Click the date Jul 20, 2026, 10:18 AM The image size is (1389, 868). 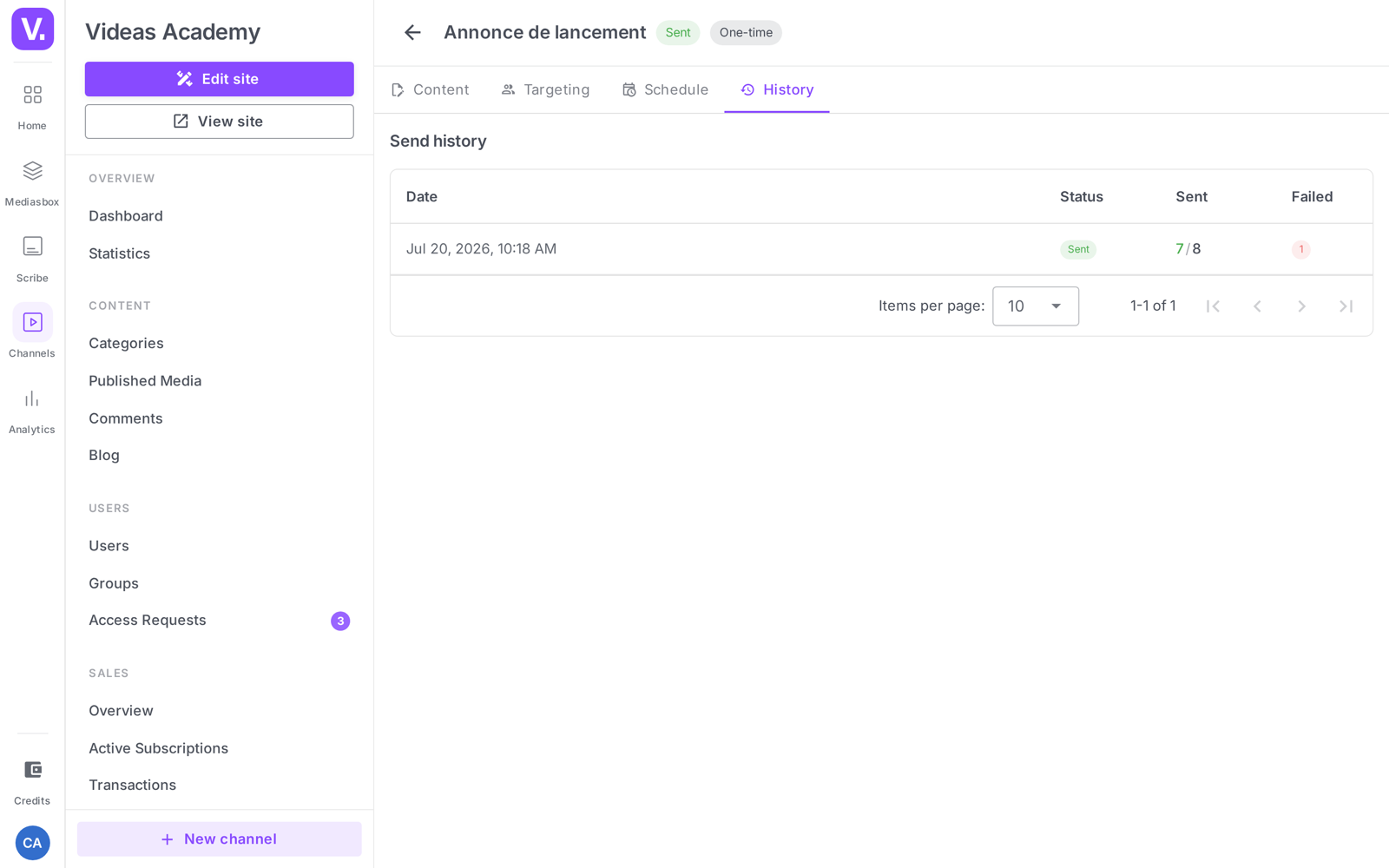pos(482,249)
